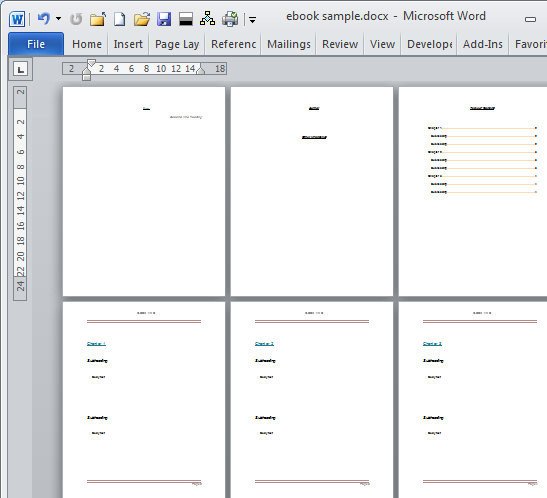This screenshot has width=547, height=498.
Task: Click the vertical ruler
Action: point(20,193)
